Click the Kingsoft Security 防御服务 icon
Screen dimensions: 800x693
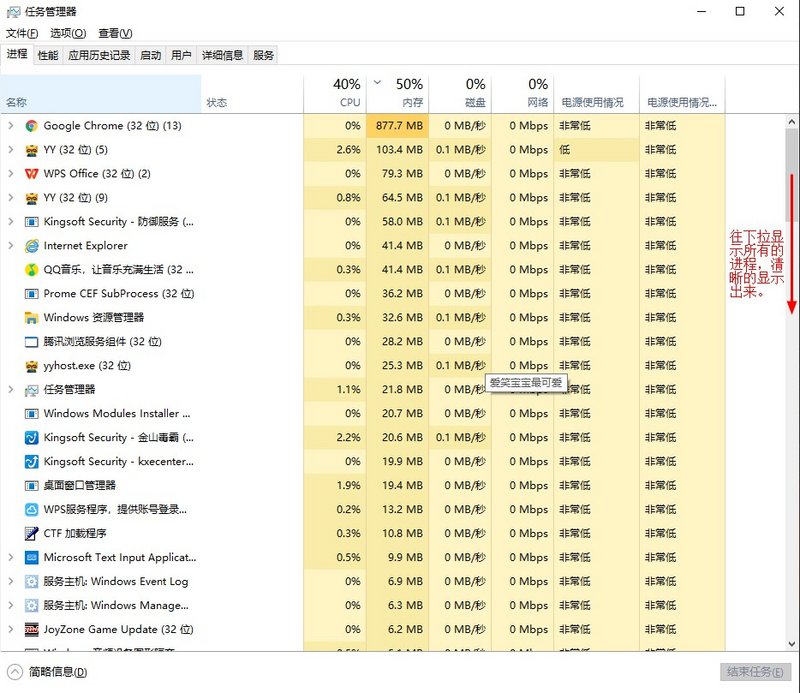click(32, 222)
